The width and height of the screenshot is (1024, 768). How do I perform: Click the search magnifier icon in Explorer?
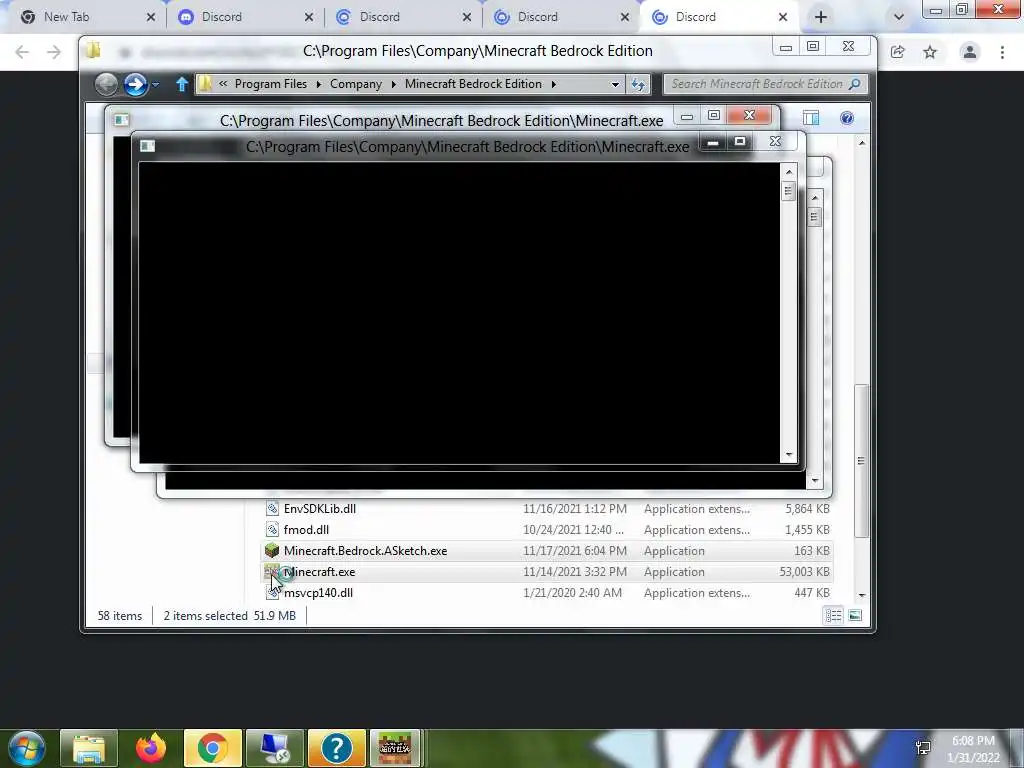854,84
